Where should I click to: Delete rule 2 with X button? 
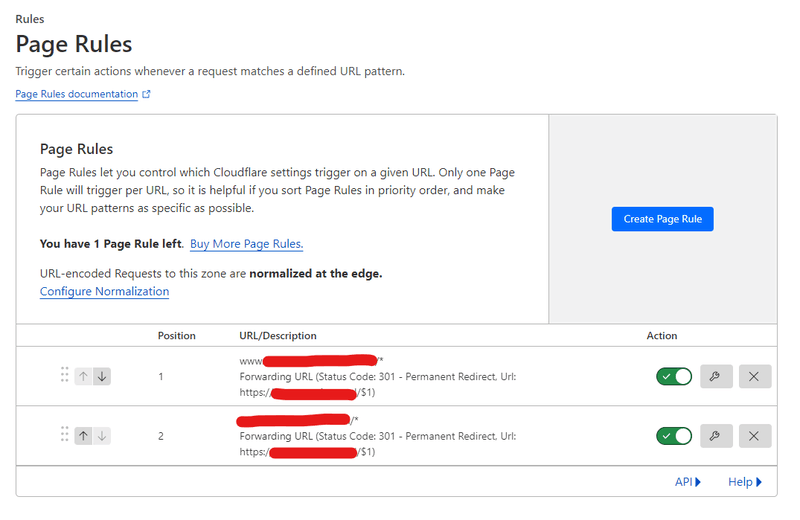[754, 435]
